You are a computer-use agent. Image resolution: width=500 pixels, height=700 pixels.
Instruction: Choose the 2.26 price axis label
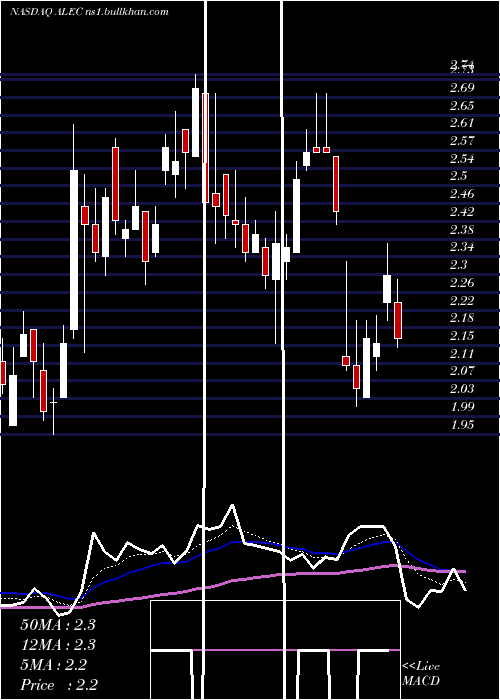(x=462, y=283)
